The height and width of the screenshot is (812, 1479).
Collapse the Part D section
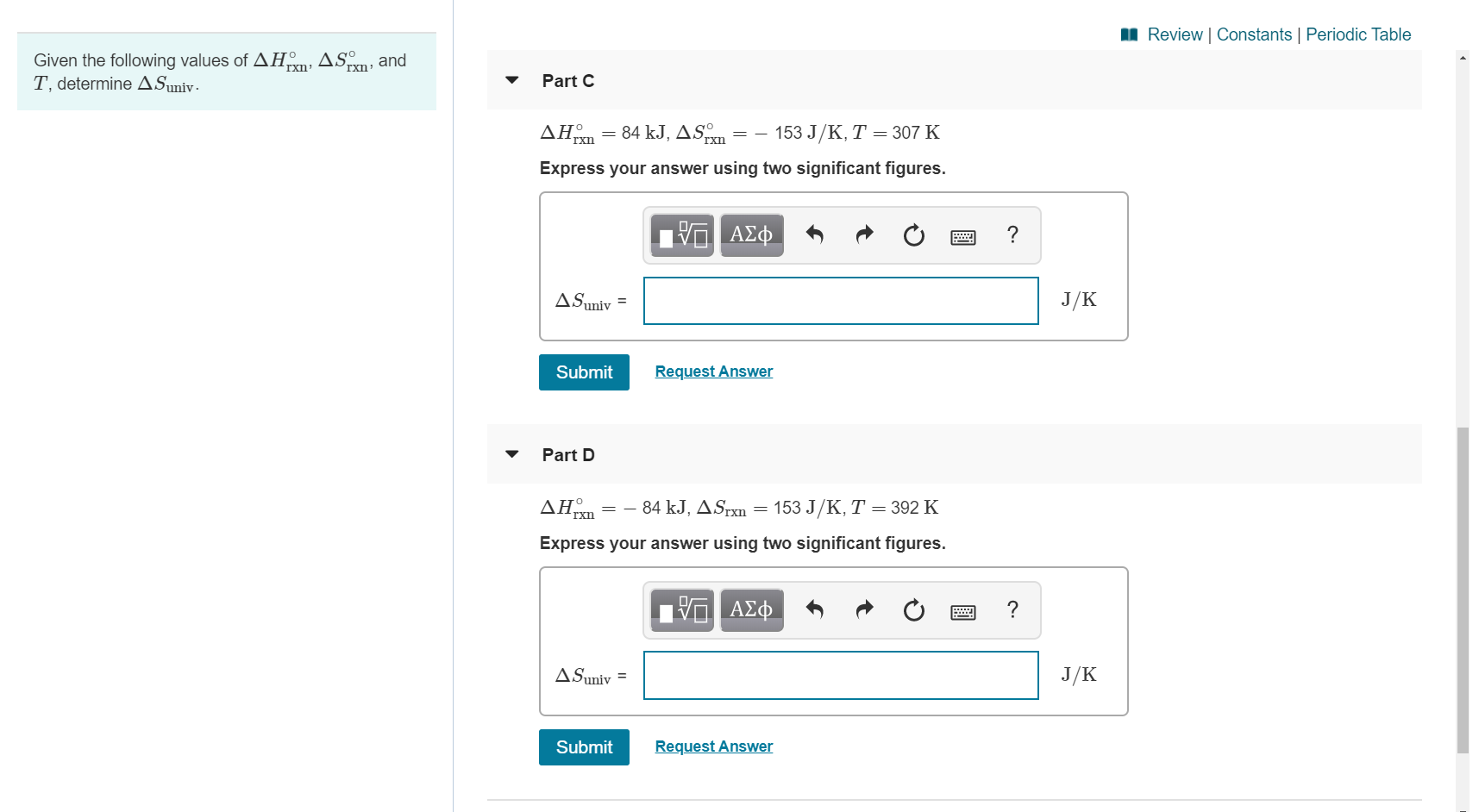[x=511, y=453]
